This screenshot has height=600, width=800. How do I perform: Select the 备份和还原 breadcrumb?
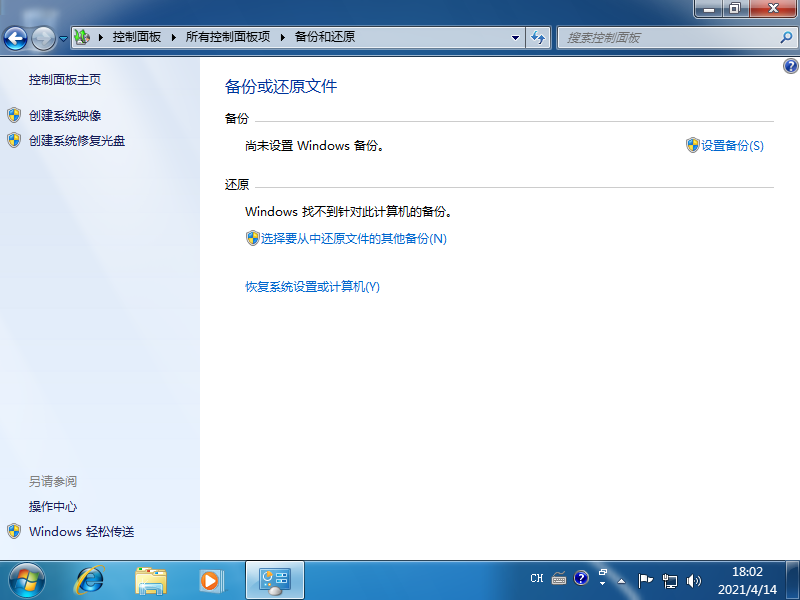(324, 37)
